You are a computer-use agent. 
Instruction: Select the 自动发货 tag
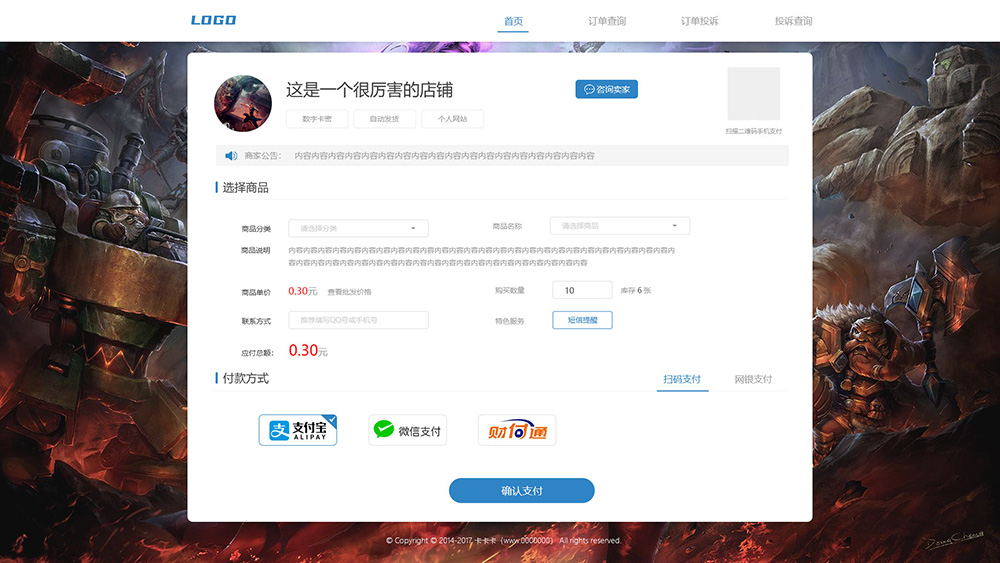[x=385, y=119]
